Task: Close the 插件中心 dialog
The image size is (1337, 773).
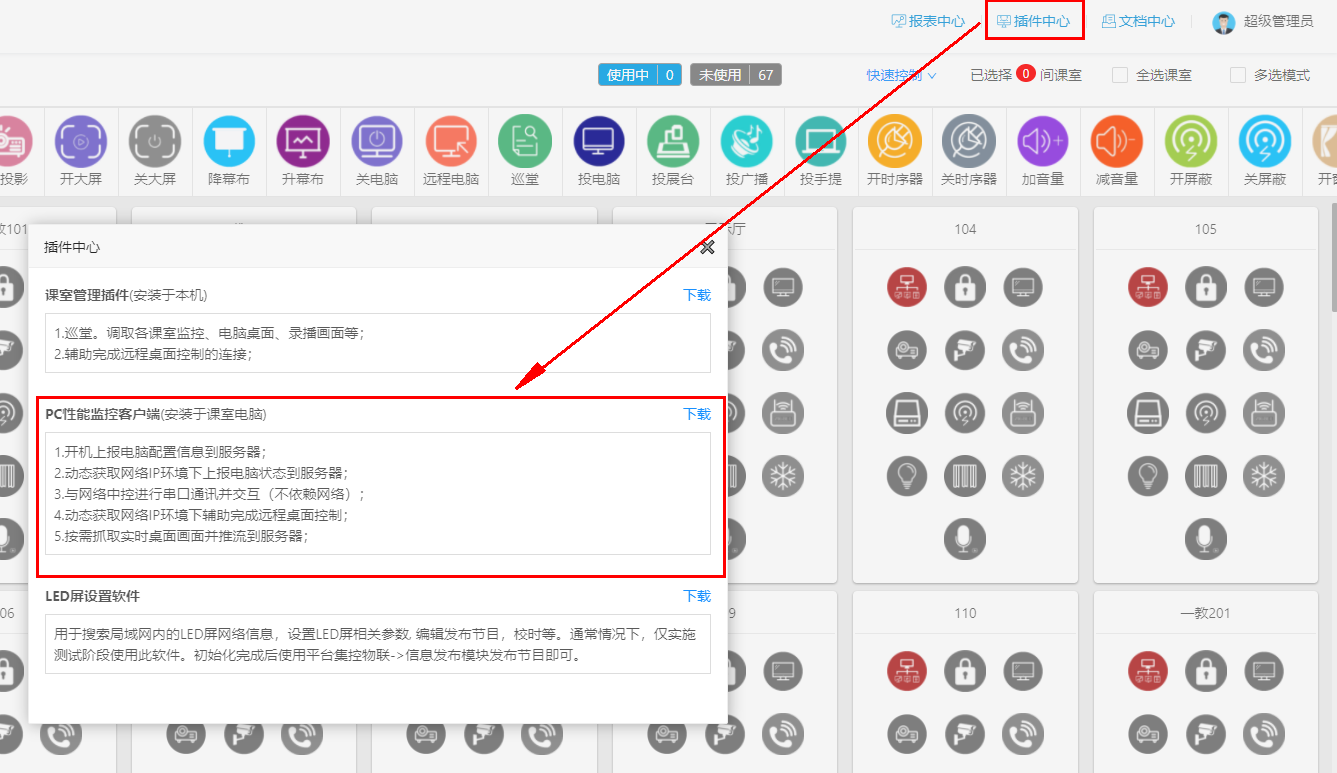Action: click(x=707, y=247)
